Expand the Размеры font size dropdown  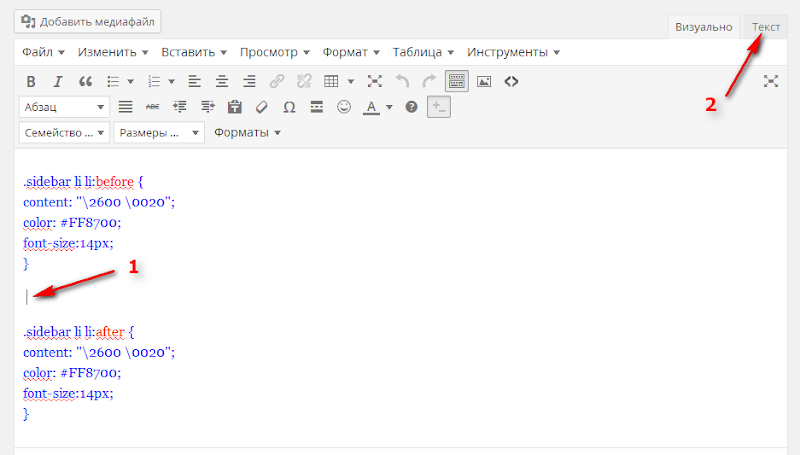(x=158, y=133)
